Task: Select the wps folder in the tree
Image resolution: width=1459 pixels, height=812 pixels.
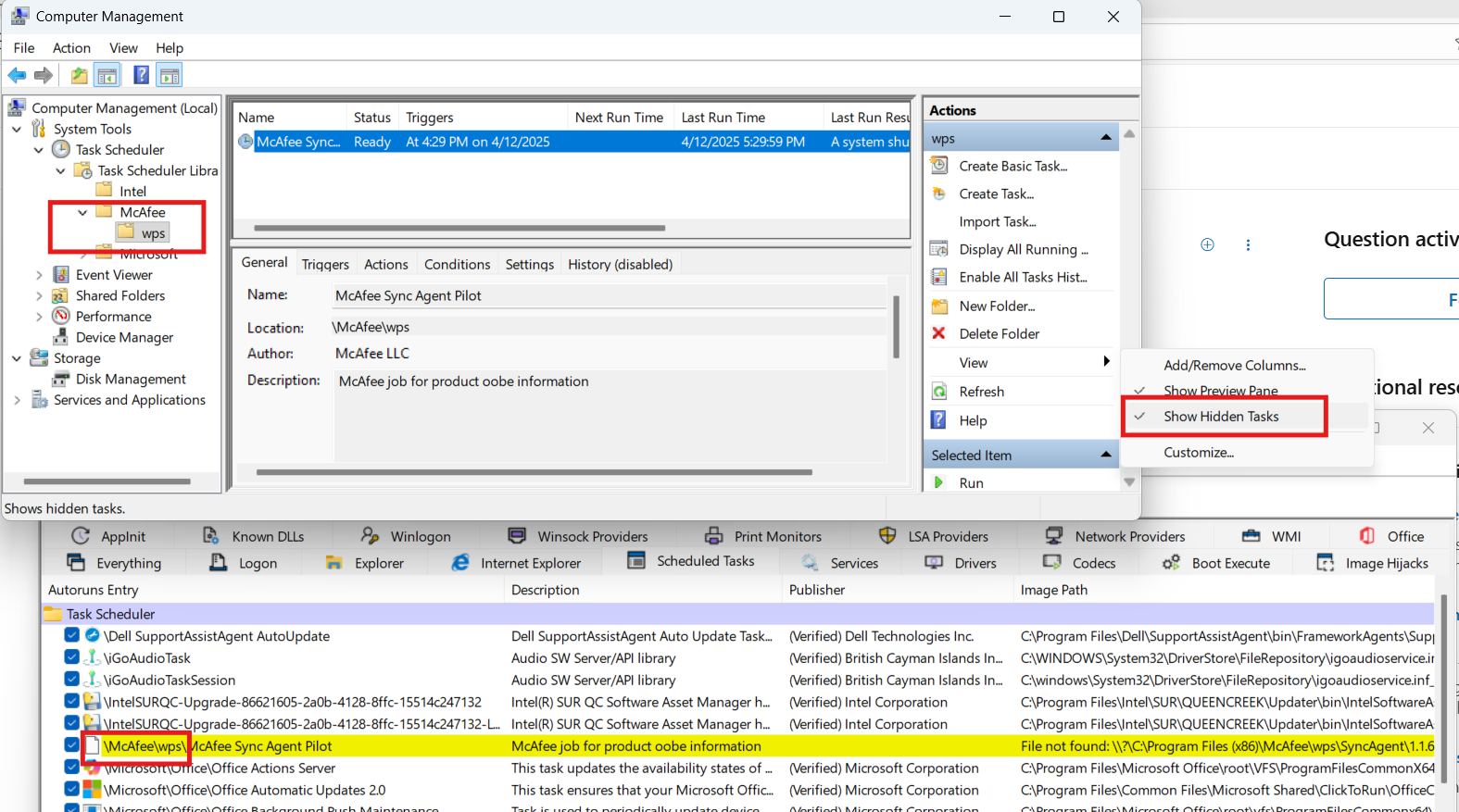Action: pos(153,233)
